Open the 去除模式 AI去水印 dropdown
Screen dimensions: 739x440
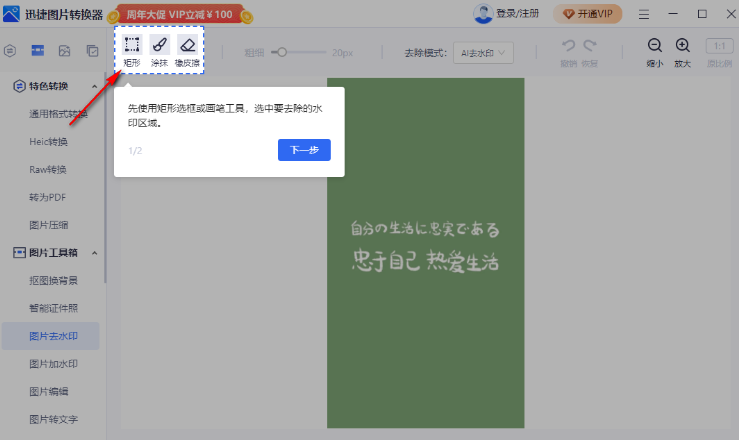pos(484,53)
